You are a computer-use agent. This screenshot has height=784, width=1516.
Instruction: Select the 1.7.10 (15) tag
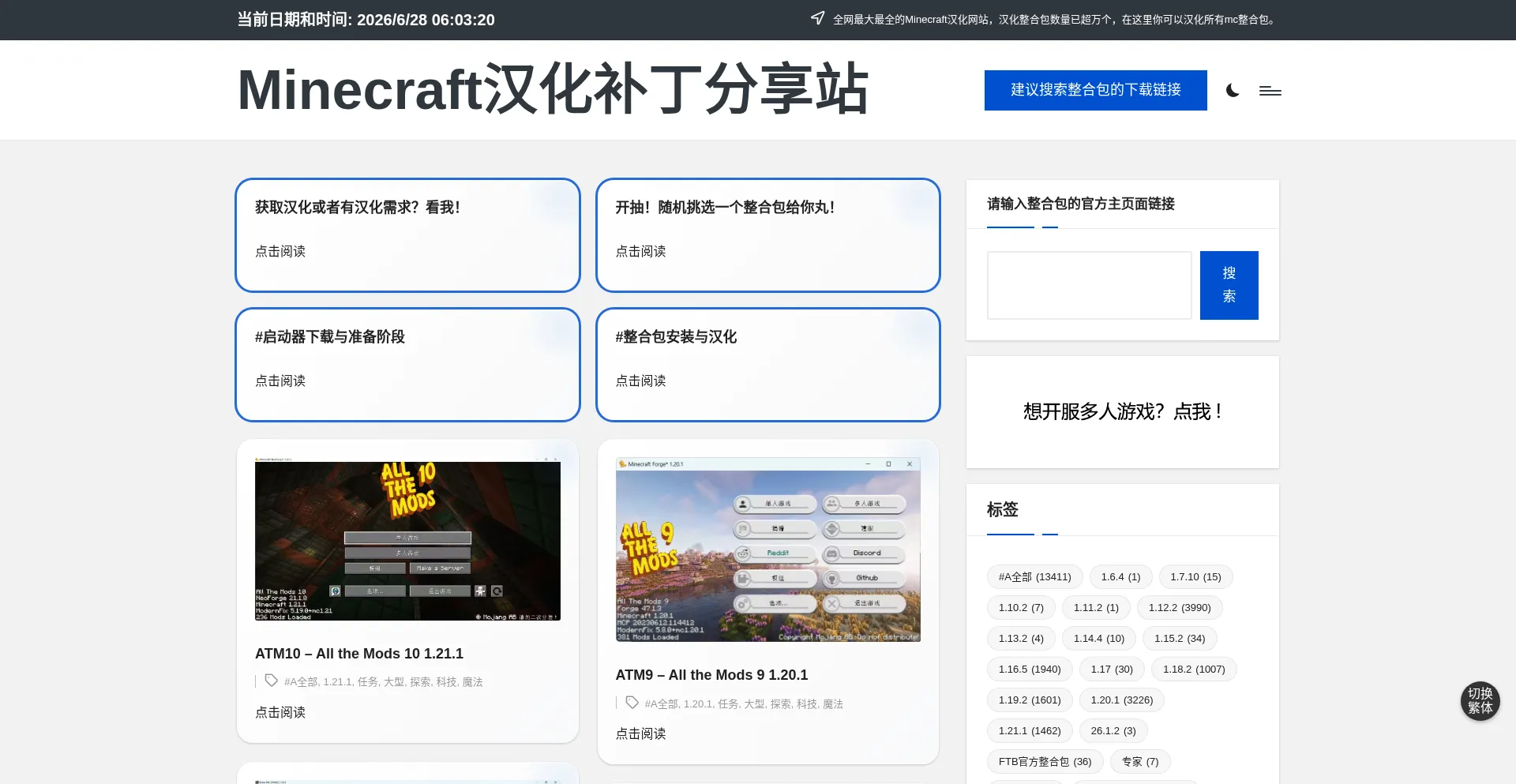1195,577
